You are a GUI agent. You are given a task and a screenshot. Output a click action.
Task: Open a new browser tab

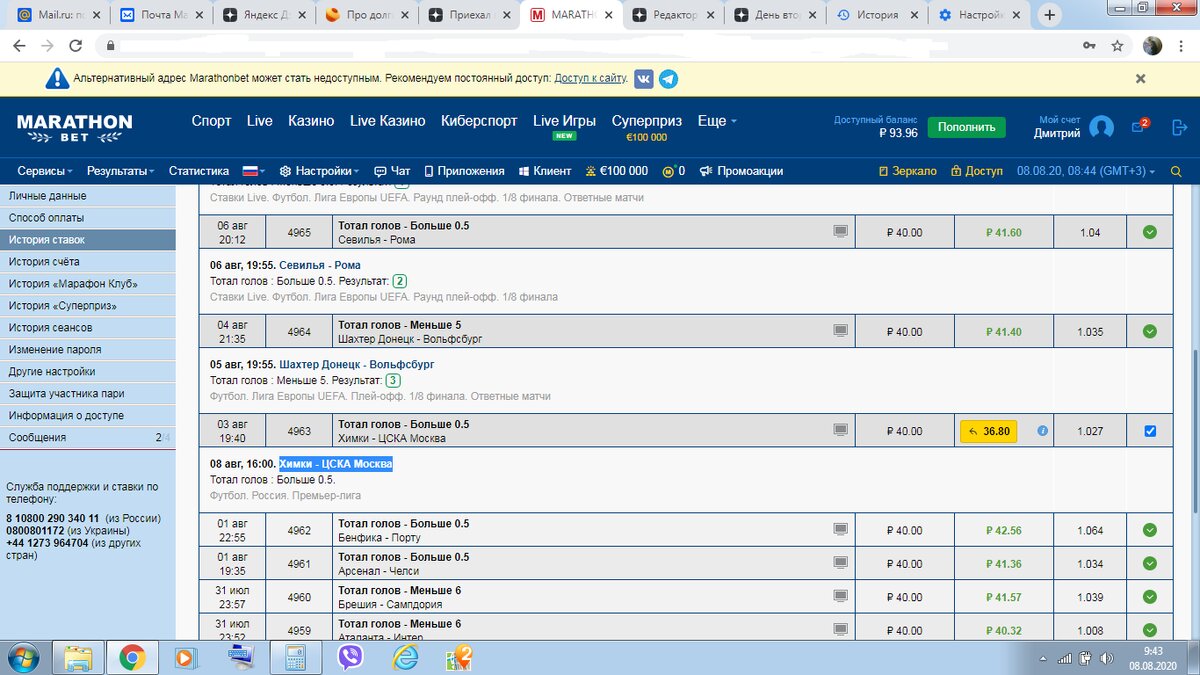click(x=1049, y=16)
